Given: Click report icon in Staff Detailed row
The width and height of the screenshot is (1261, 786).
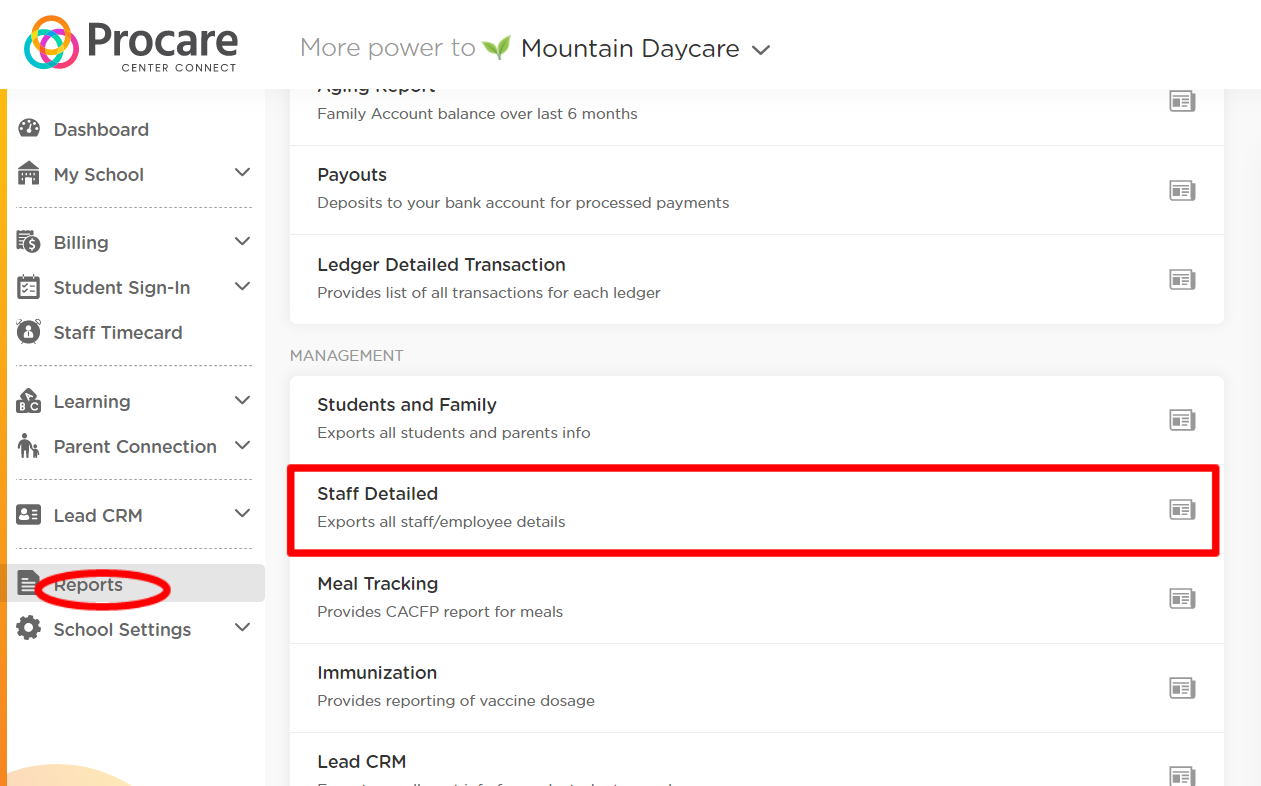Looking at the screenshot, I should [1182, 510].
